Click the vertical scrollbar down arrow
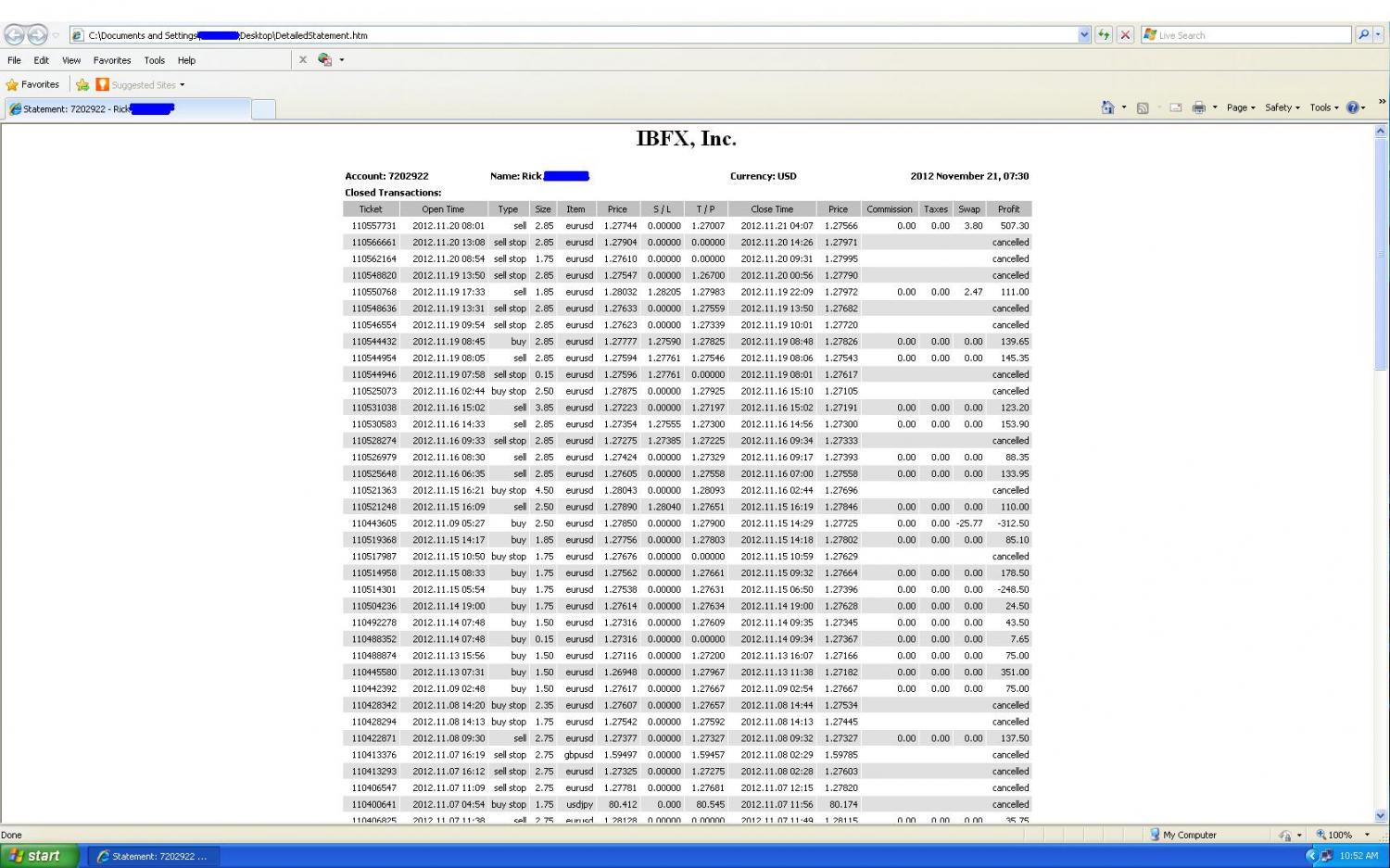The height and width of the screenshot is (868, 1390). click(x=1381, y=816)
